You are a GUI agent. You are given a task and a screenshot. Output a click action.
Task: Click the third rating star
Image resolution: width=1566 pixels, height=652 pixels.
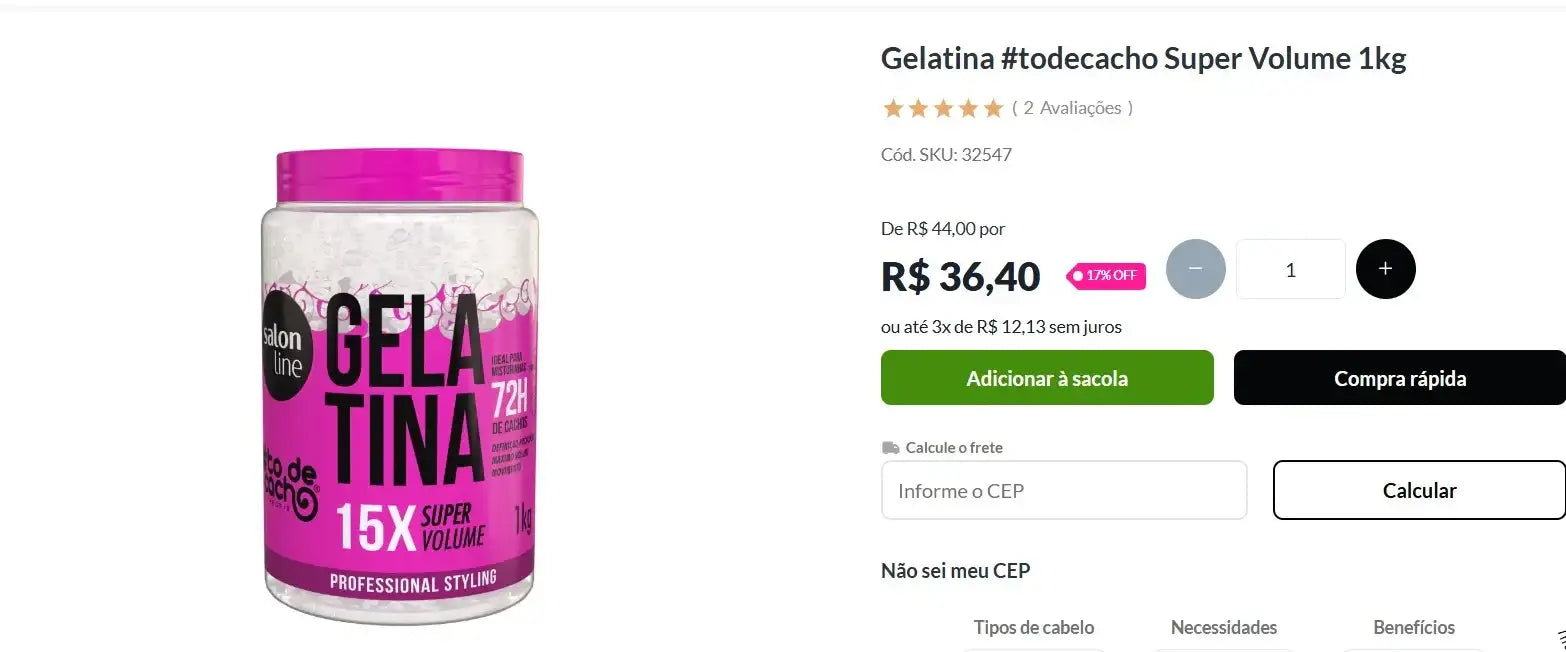coord(943,108)
